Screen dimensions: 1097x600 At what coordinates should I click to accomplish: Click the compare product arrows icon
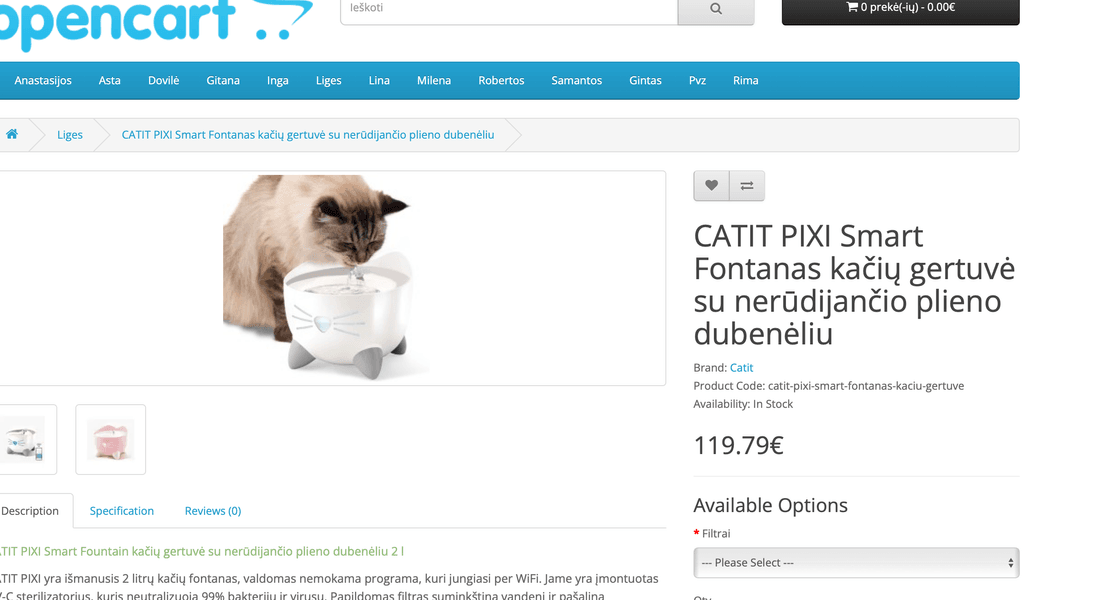746,185
